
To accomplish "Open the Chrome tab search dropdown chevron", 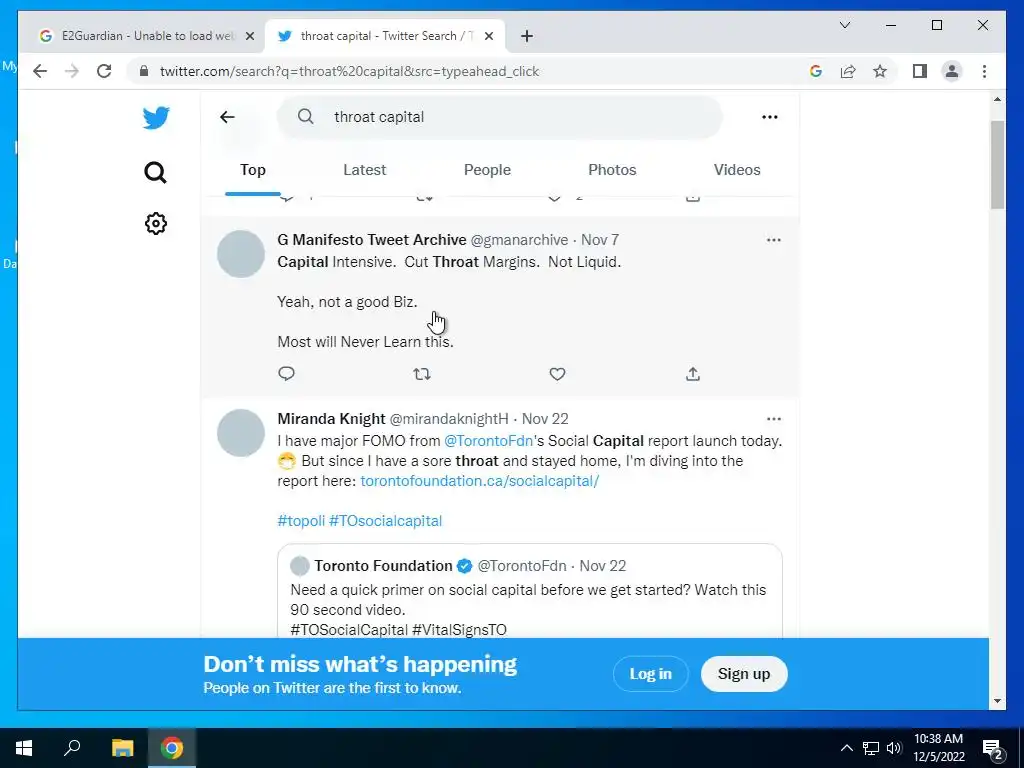I will [x=844, y=25].
